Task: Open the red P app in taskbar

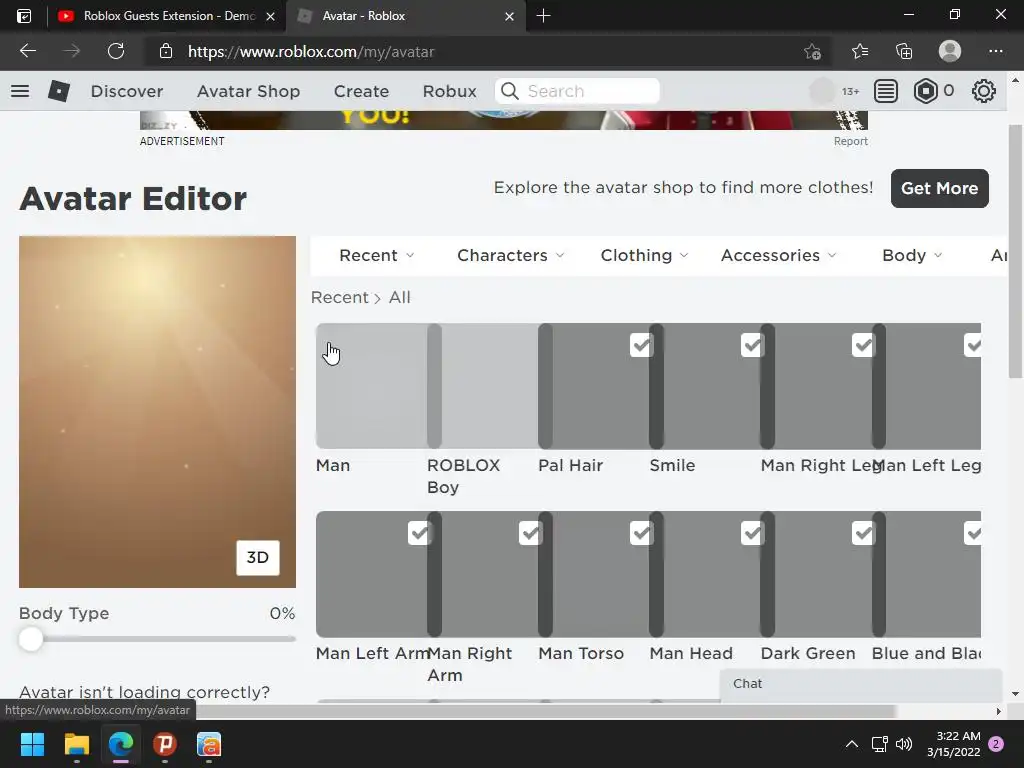Action: [165, 744]
